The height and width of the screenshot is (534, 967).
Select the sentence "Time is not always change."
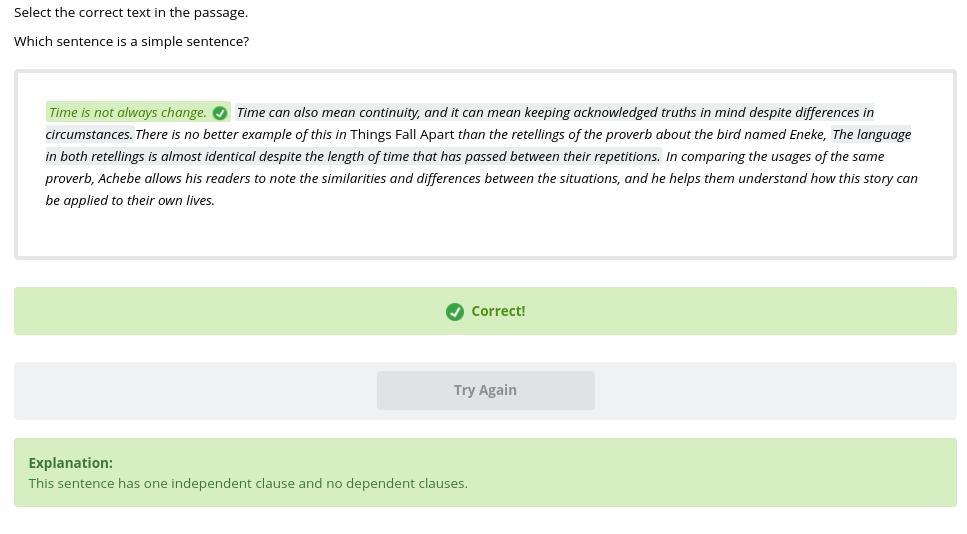[127, 113]
